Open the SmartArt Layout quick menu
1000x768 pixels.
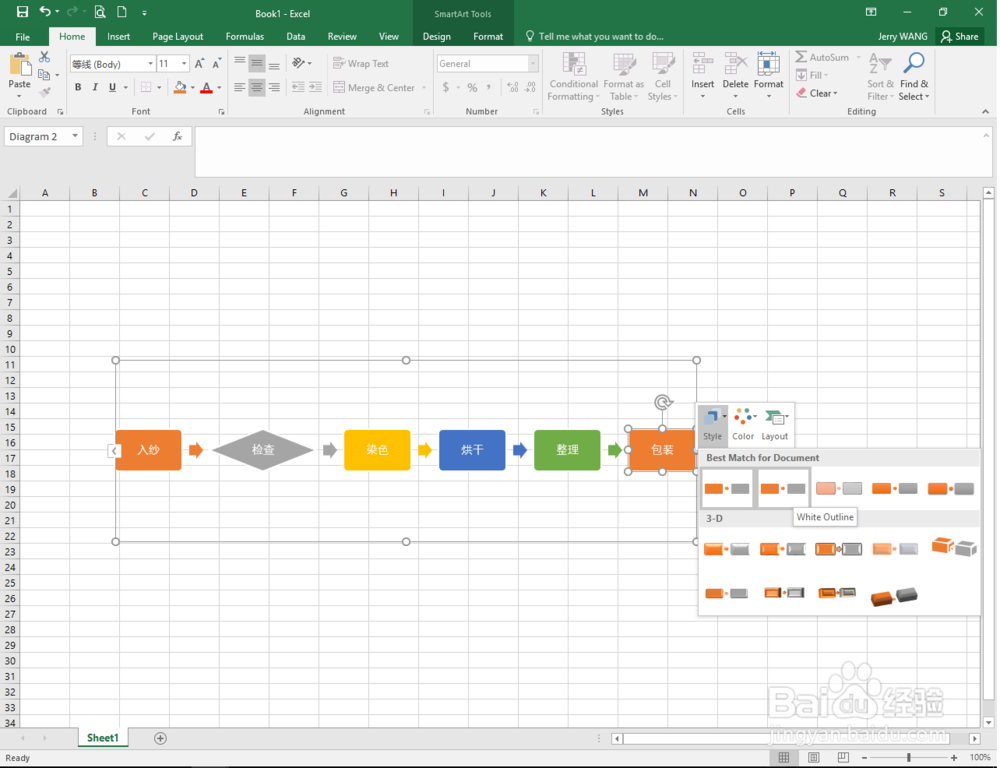pyautogui.click(x=775, y=424)
